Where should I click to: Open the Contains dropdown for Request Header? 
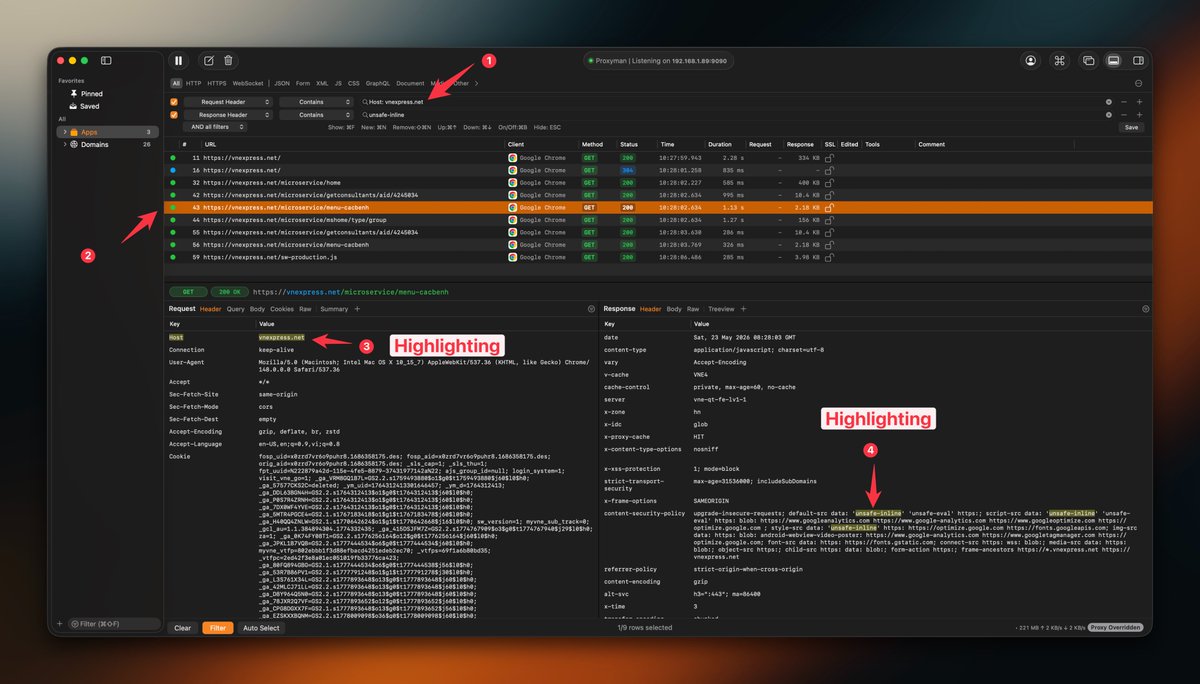tap(316, 102)
